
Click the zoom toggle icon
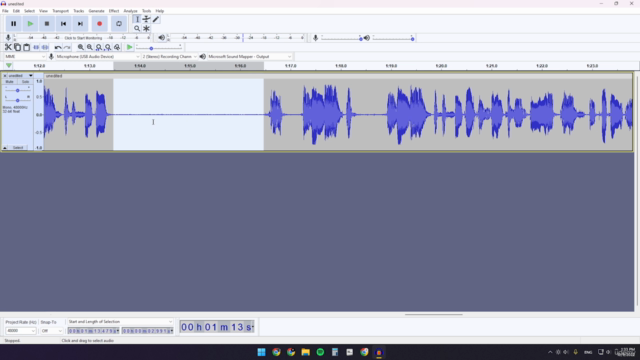point(117,47)
